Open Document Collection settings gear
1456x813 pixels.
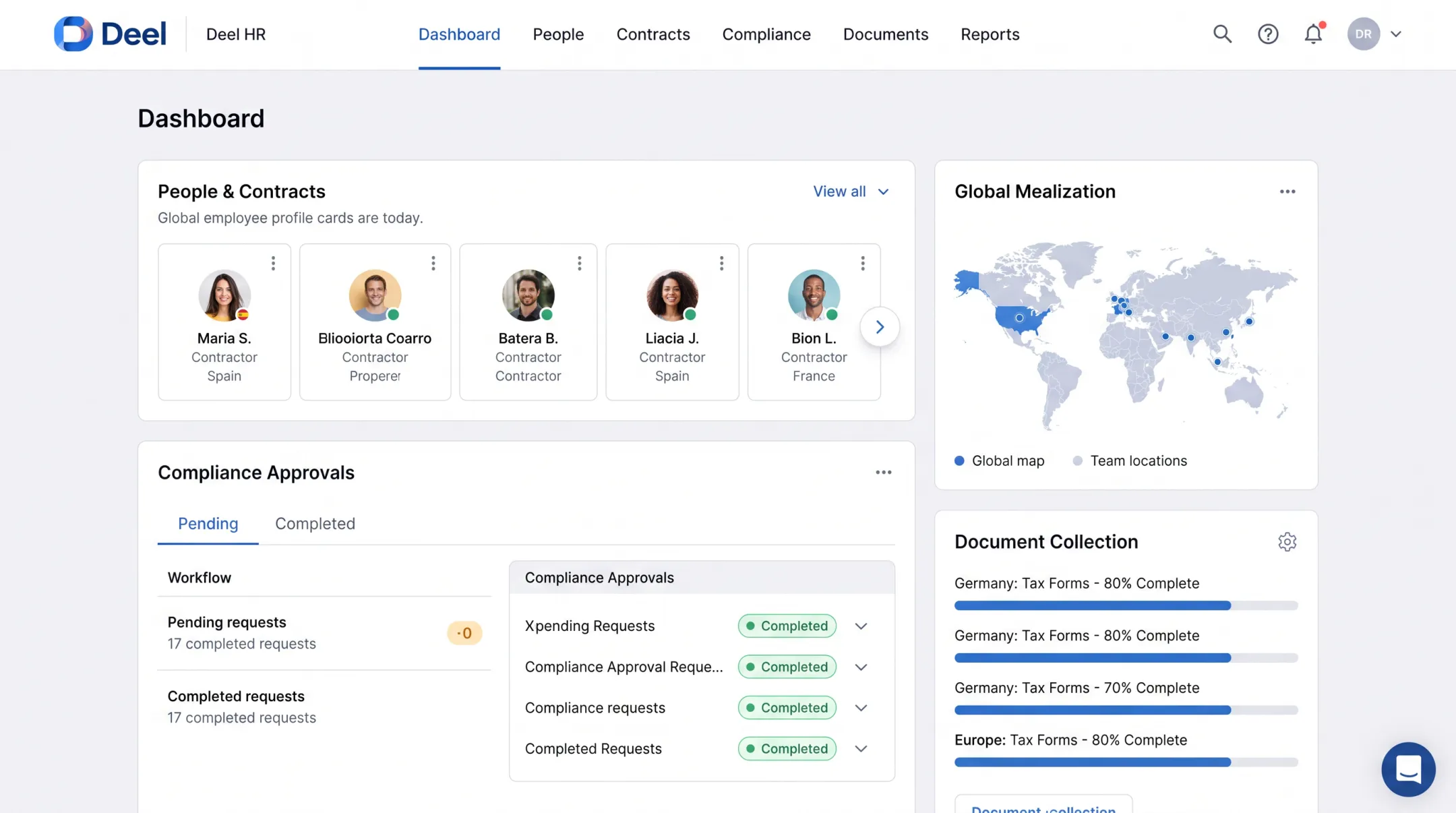(x=1287, y=542)
